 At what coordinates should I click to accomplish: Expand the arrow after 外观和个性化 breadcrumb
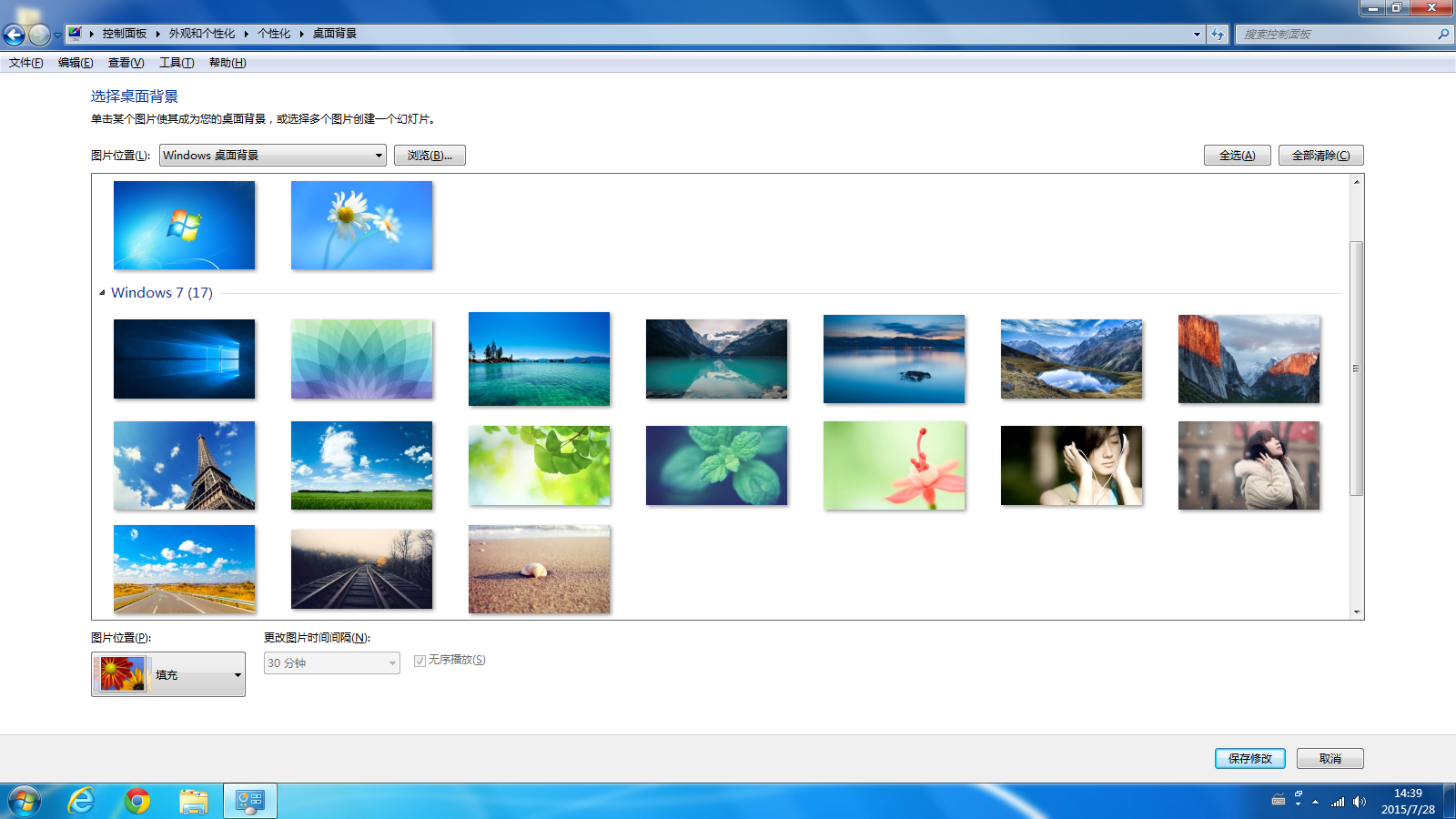246,34
